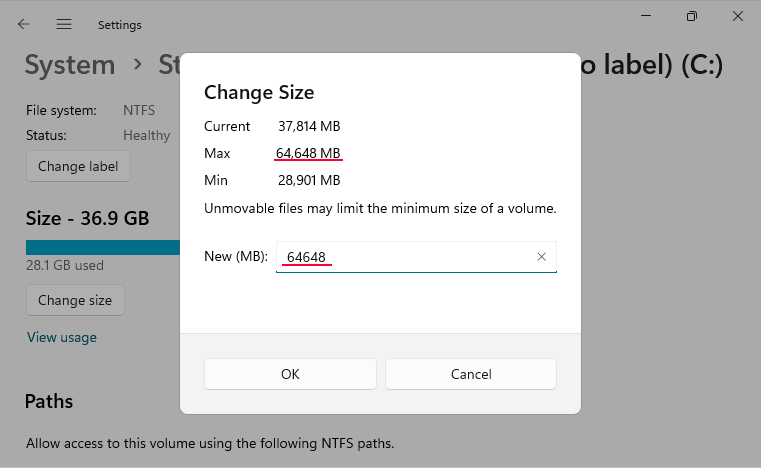The height and width of the screenshot is (468, 761).
Task: Click the New (MB) size input field
Action: click(405, 257)
